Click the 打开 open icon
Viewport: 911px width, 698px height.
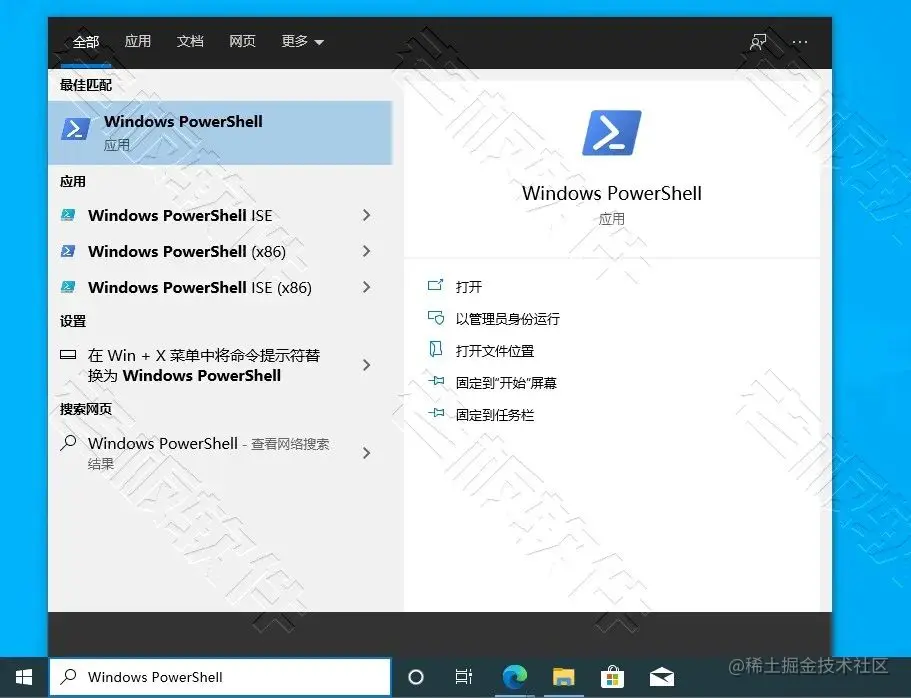(435, 285)
